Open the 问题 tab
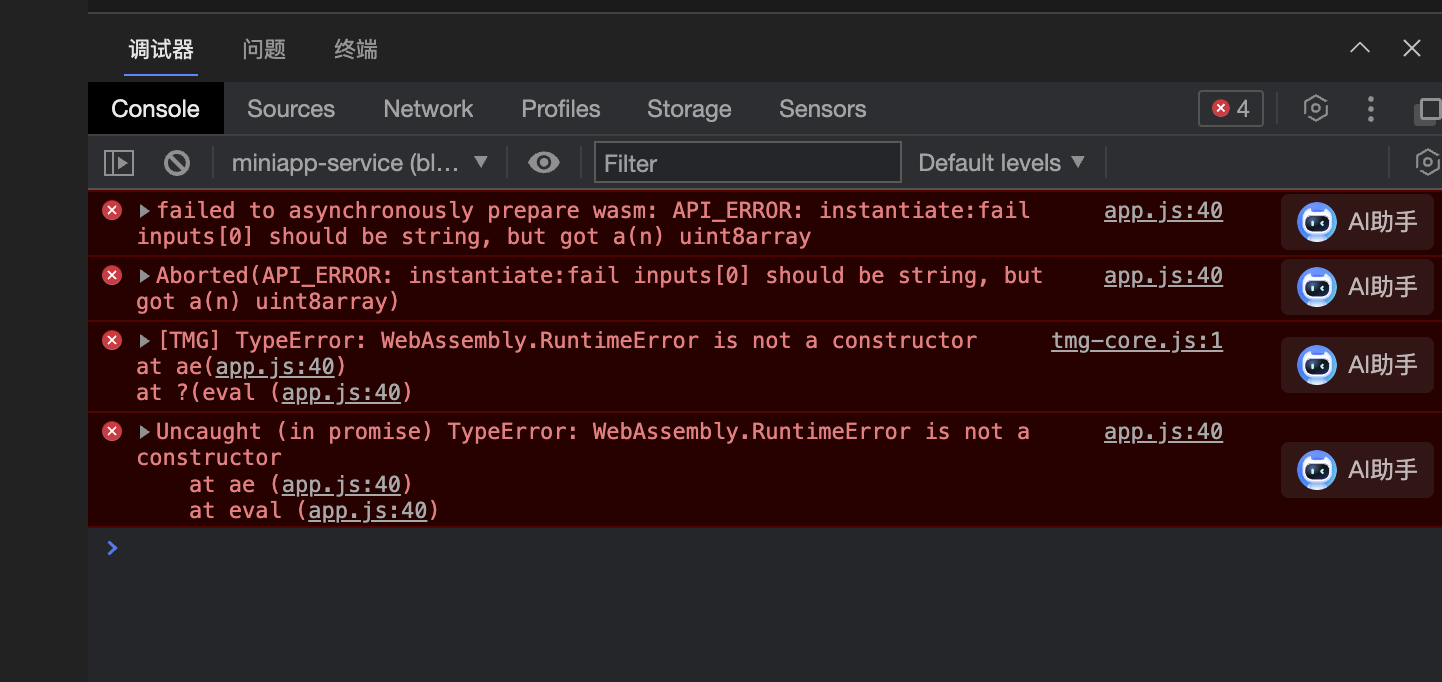The image size is (1442, 682). click(x=264, y=49)
